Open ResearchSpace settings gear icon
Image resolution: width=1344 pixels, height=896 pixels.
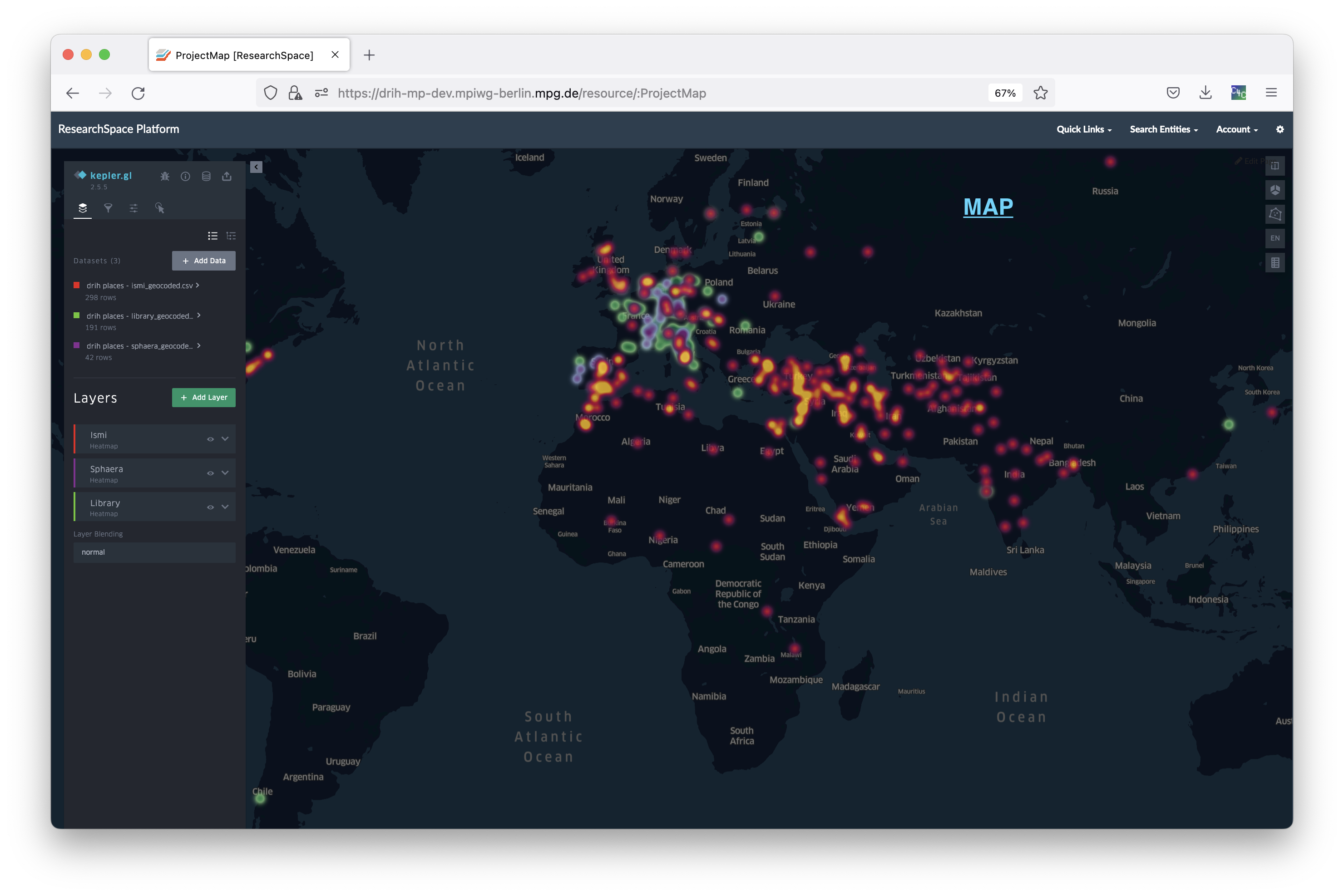[1280, 129]
